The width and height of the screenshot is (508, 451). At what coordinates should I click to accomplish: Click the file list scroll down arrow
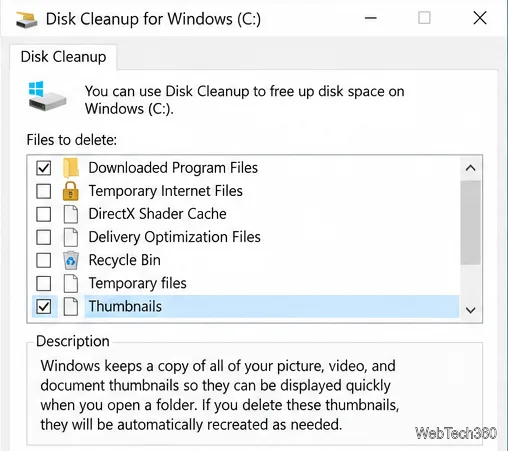pyautogui.click(x=470, y=310)
